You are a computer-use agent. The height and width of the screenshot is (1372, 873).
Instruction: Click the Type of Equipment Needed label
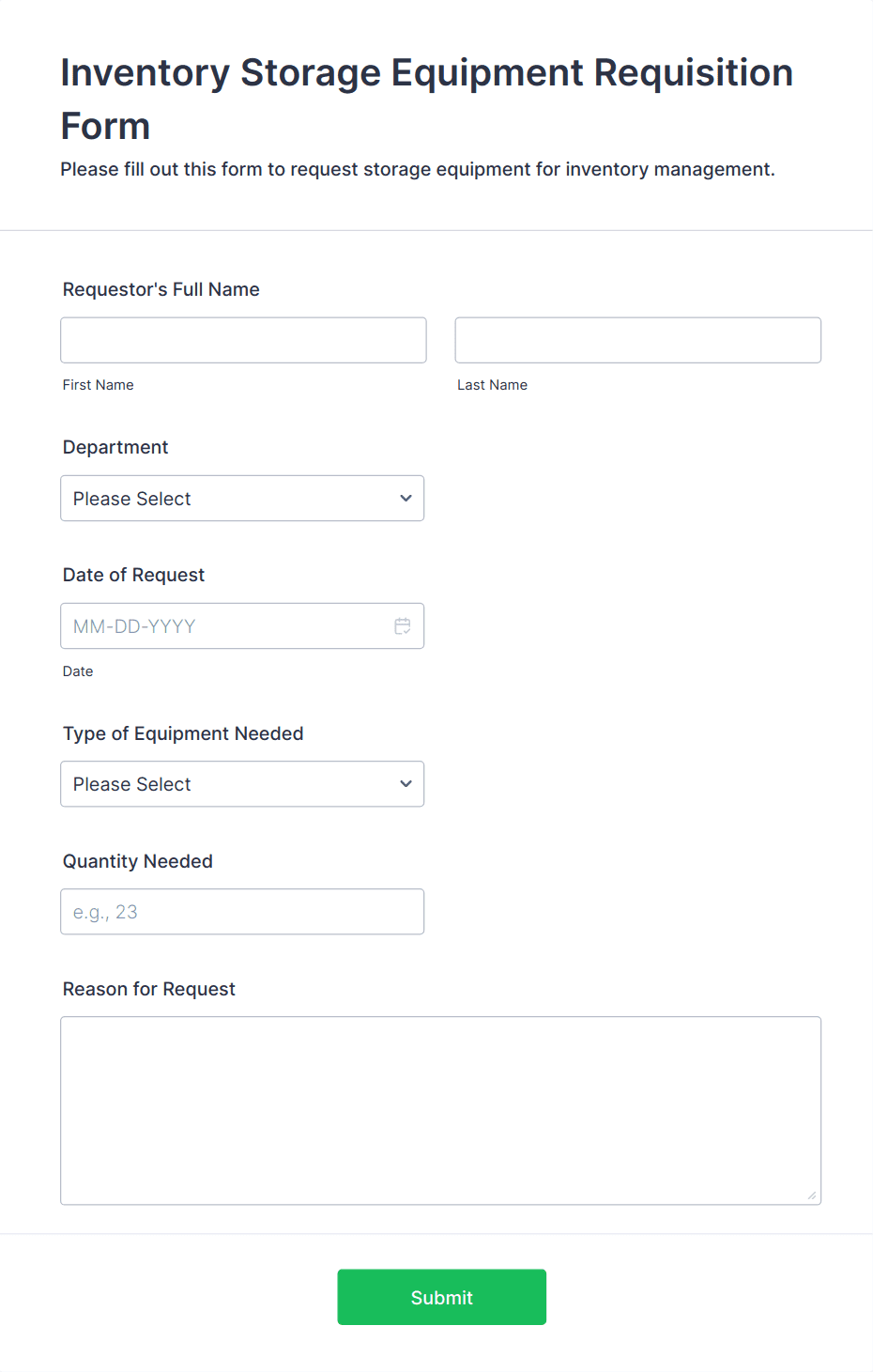click(183, 733)
